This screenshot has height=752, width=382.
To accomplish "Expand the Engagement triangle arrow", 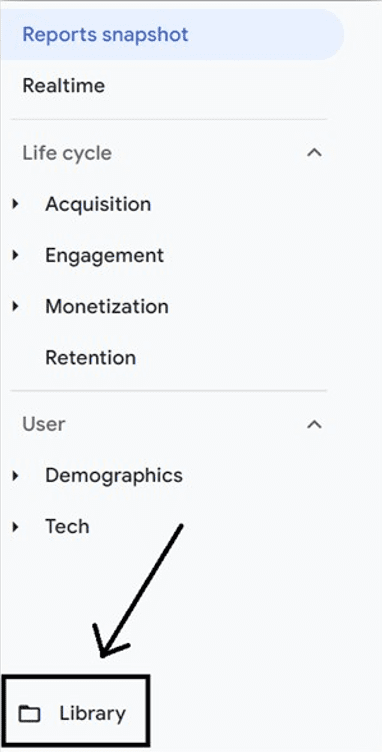I will tap(16, 255).
